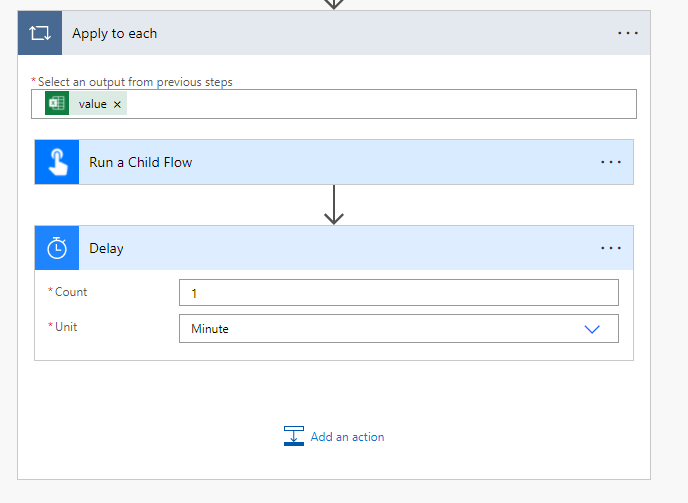This screenshot has height=503, width=688.
Task: Click empty area of output selection field
Action: click(x=380, y=104)
